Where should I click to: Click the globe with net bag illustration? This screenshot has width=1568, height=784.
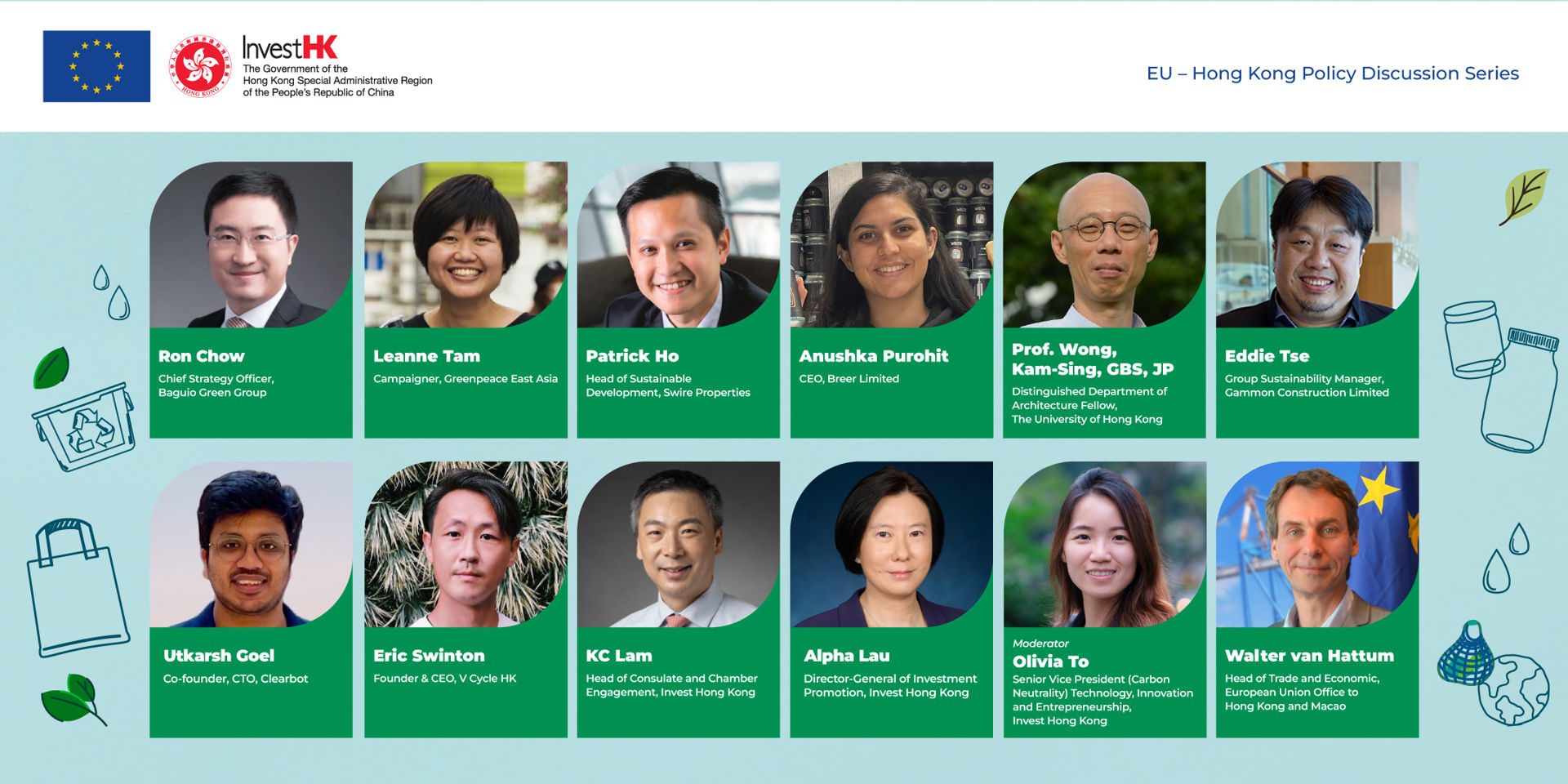1494,674
